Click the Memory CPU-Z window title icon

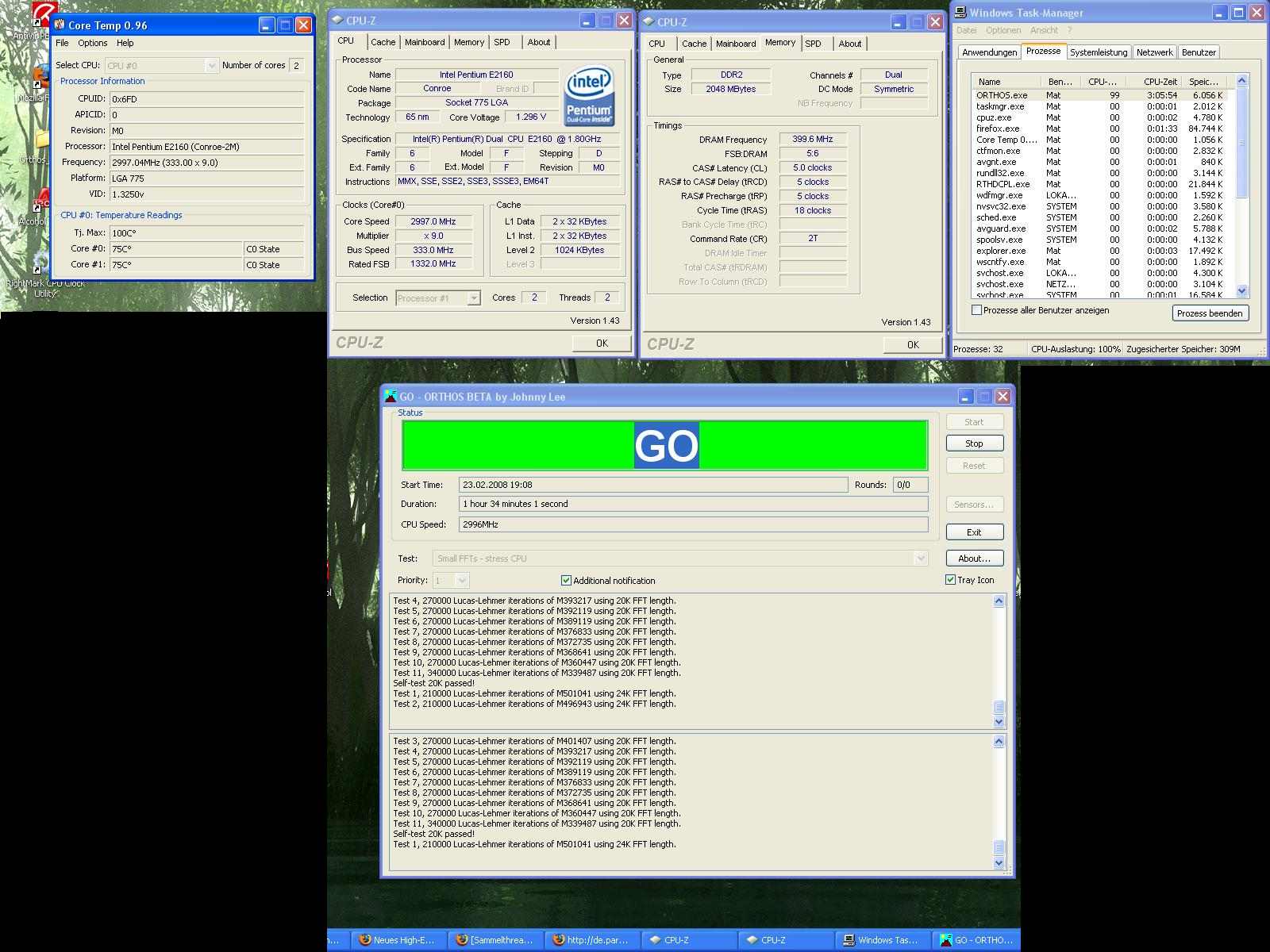click(649, 22)
